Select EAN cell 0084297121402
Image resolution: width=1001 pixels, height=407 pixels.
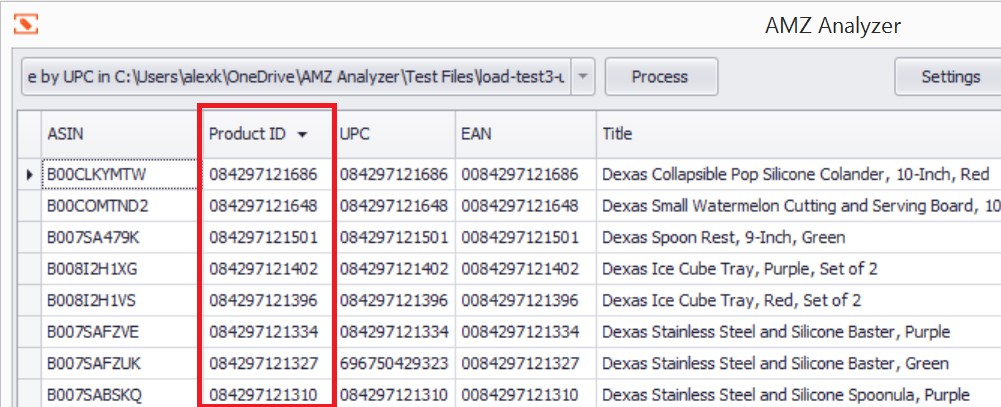coord(526,269)
